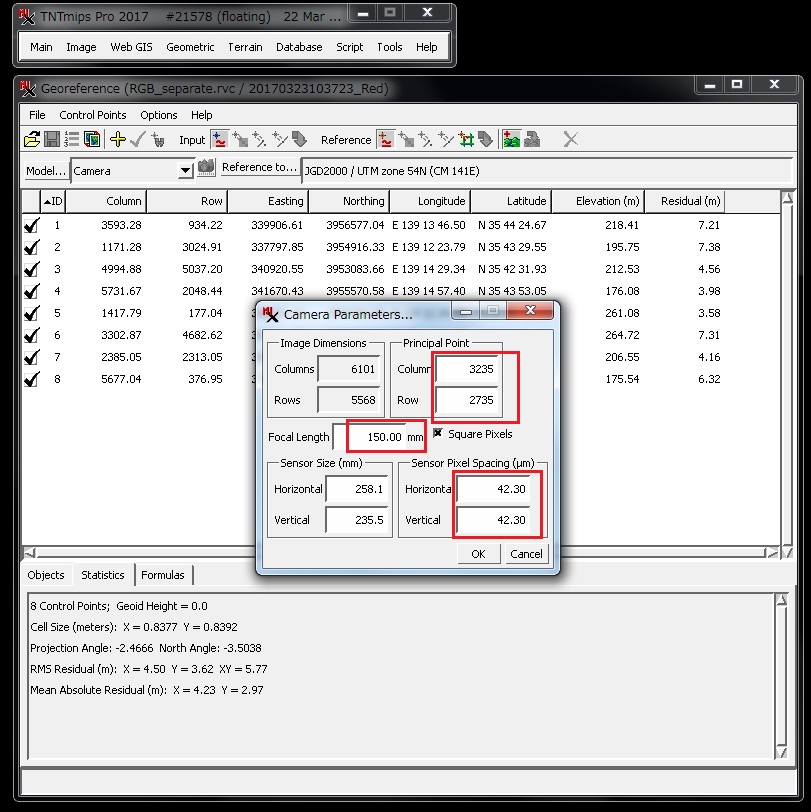Click the camera icon beside the Model dropdown

(x=206, y=168)
